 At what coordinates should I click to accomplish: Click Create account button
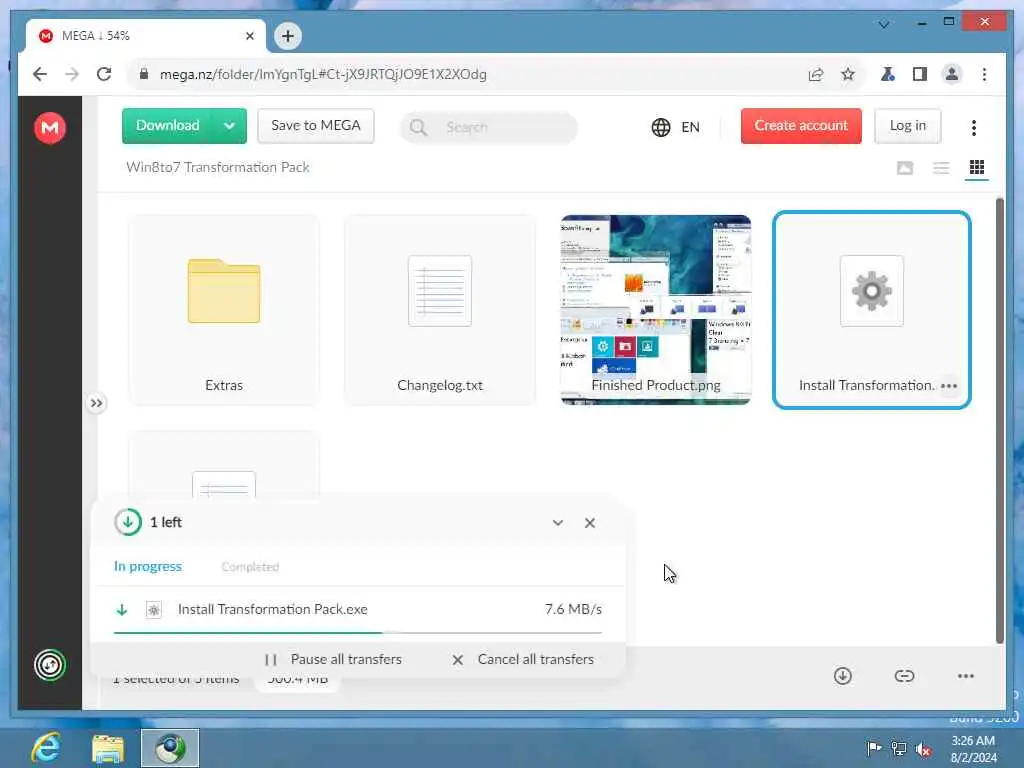tap(801, 125)
